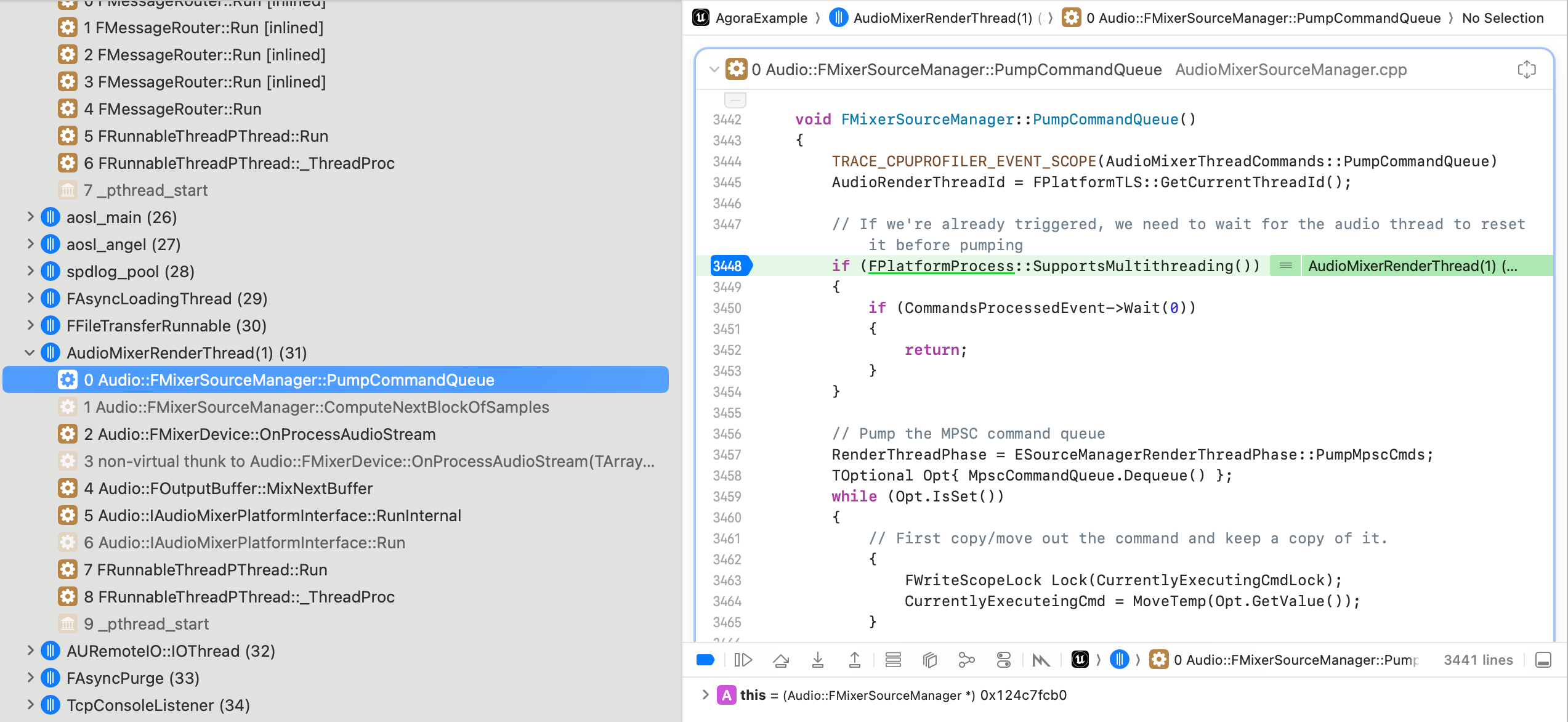
Task: Expand the aosl_main (26) thread
Action: tap(29, 217)
